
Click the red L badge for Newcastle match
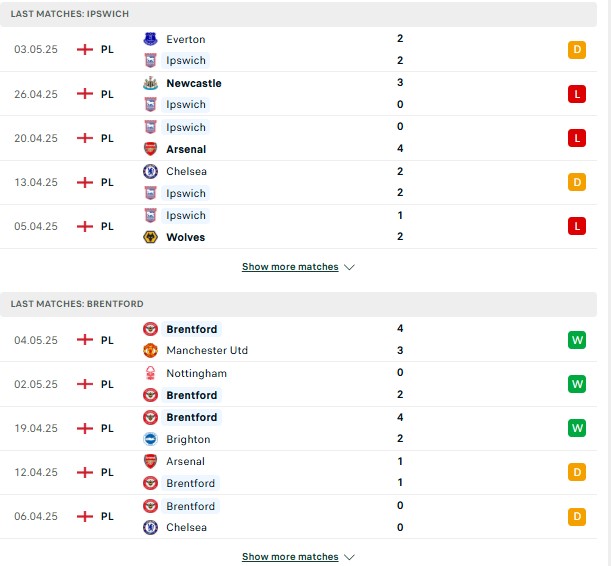577,94
